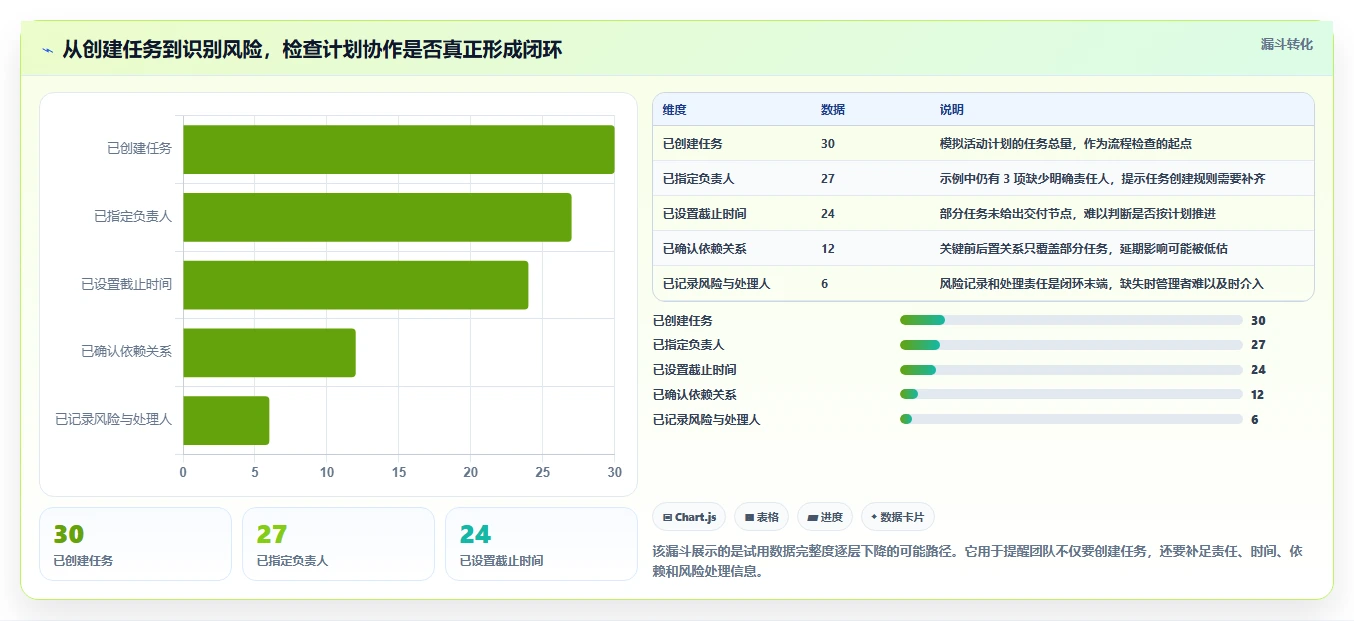Click the chart y-axis label 已确认依赖关系
This screenshot has height=621, width=1354.
pos(127,352)
